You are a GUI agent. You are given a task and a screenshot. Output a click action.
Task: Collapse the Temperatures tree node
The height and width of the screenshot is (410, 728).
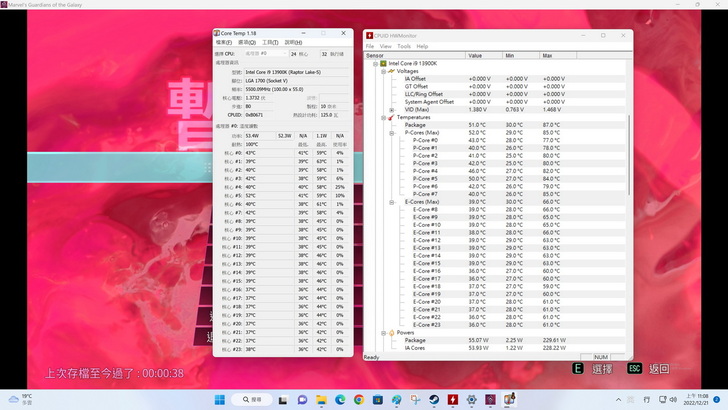click(384, 117)
